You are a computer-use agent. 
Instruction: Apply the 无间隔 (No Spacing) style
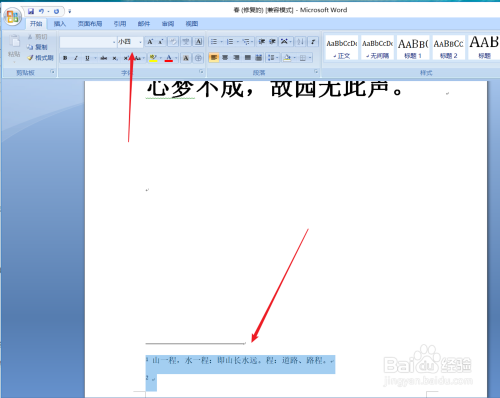click(x=378, y=48)
